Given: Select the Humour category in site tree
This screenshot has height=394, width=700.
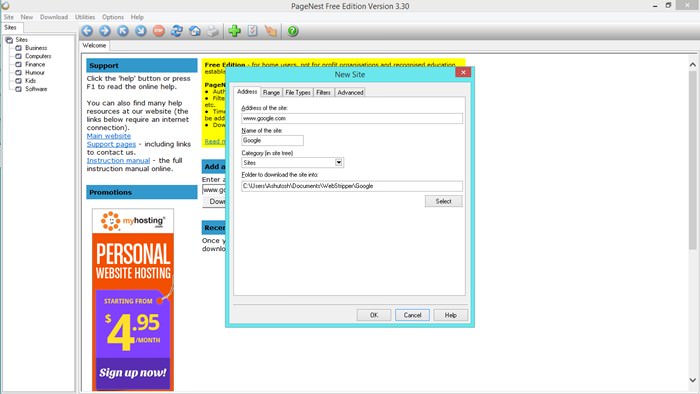Looking at the screenshot, I should (x=35, y=72).
